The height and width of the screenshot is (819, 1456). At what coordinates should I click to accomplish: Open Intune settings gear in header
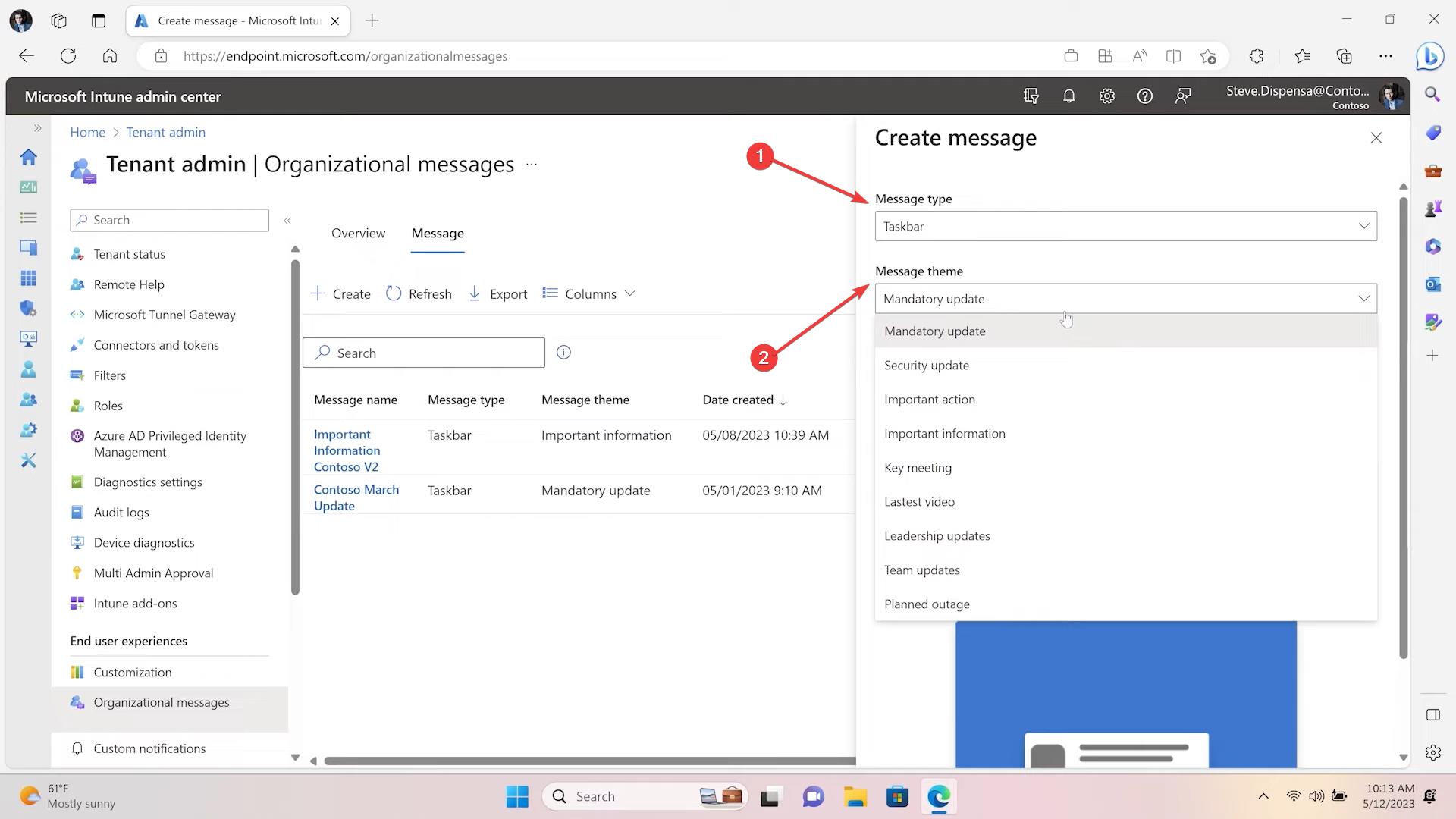click(x=1106, y=96)
